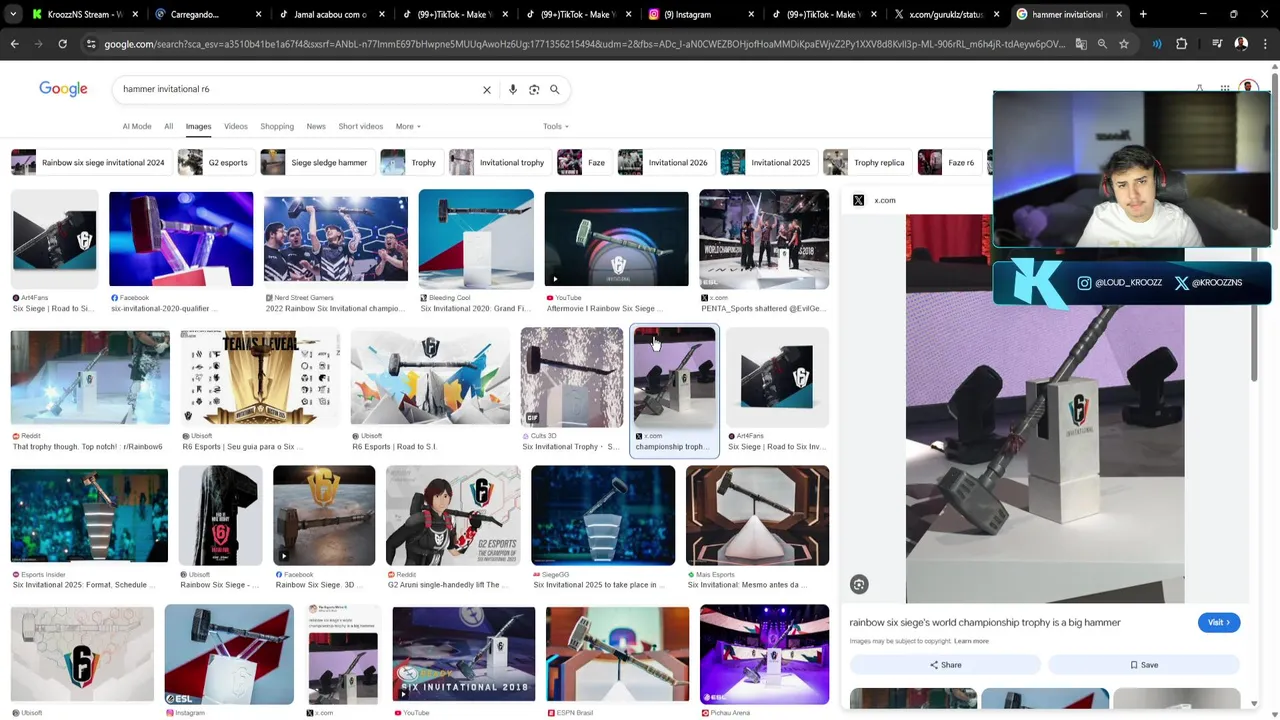Open six-invitational-2020-qualifier Facebook image

[181, 239]
